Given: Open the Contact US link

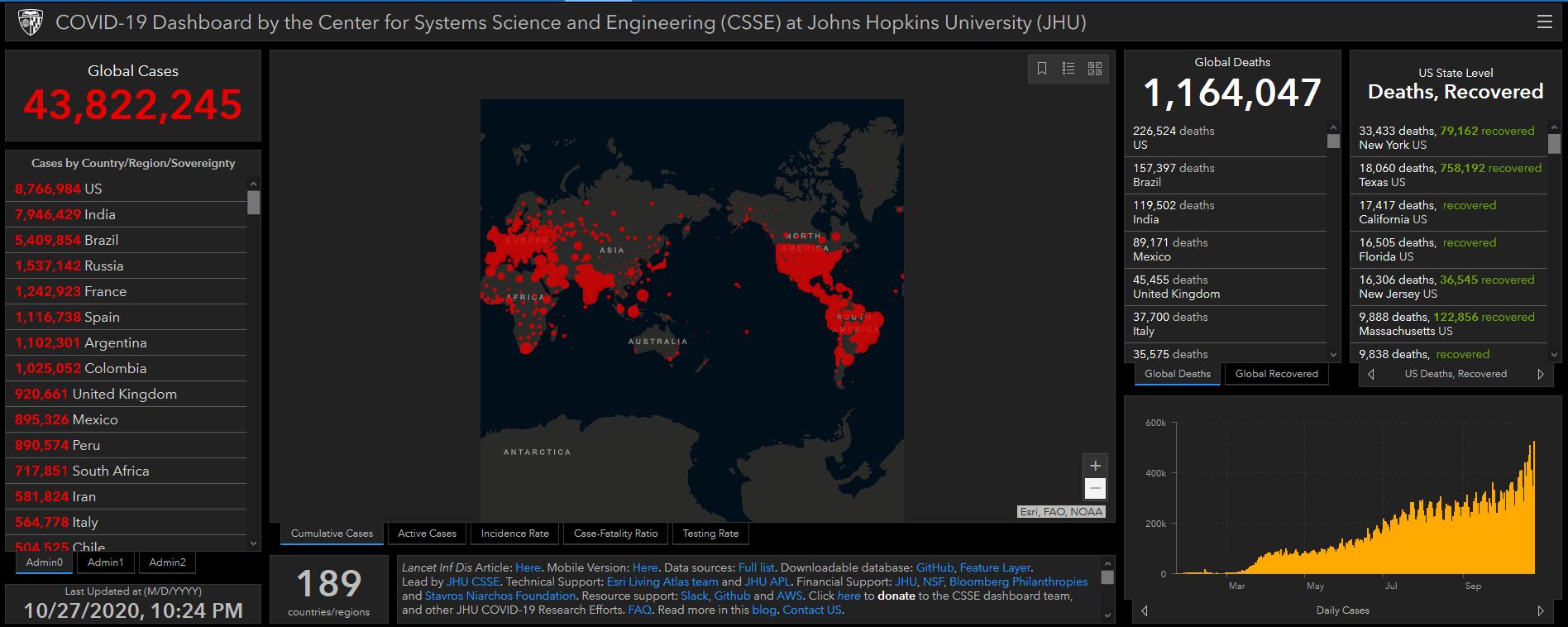Looking at the screenshot, I should (x=811, y=610).
